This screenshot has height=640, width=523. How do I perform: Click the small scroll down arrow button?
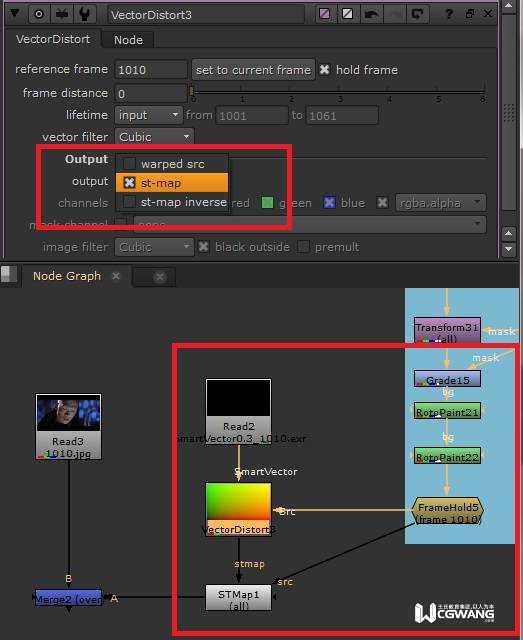[x=508, y=249]
